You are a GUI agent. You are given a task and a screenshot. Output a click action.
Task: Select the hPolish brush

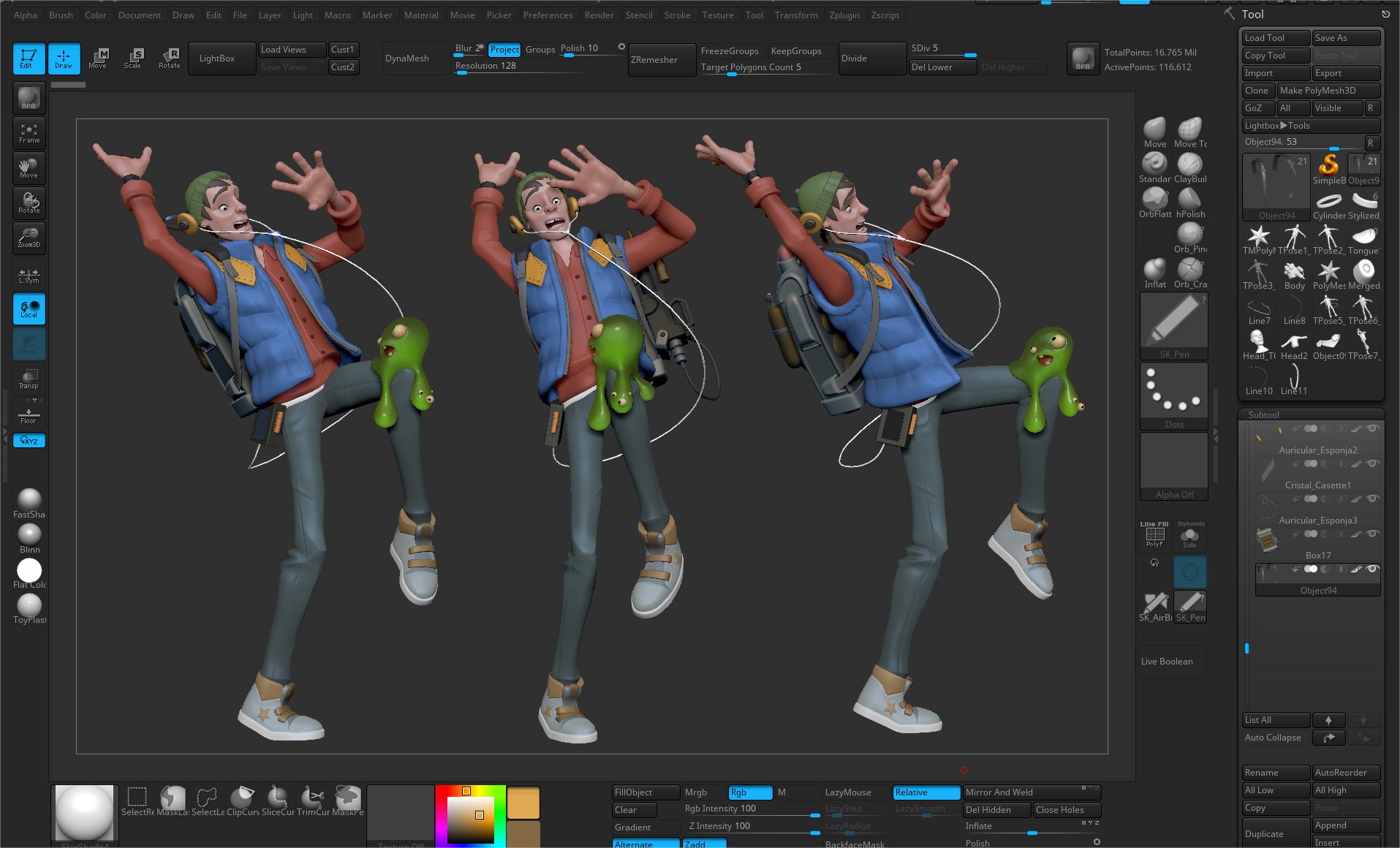[1190, 202]
